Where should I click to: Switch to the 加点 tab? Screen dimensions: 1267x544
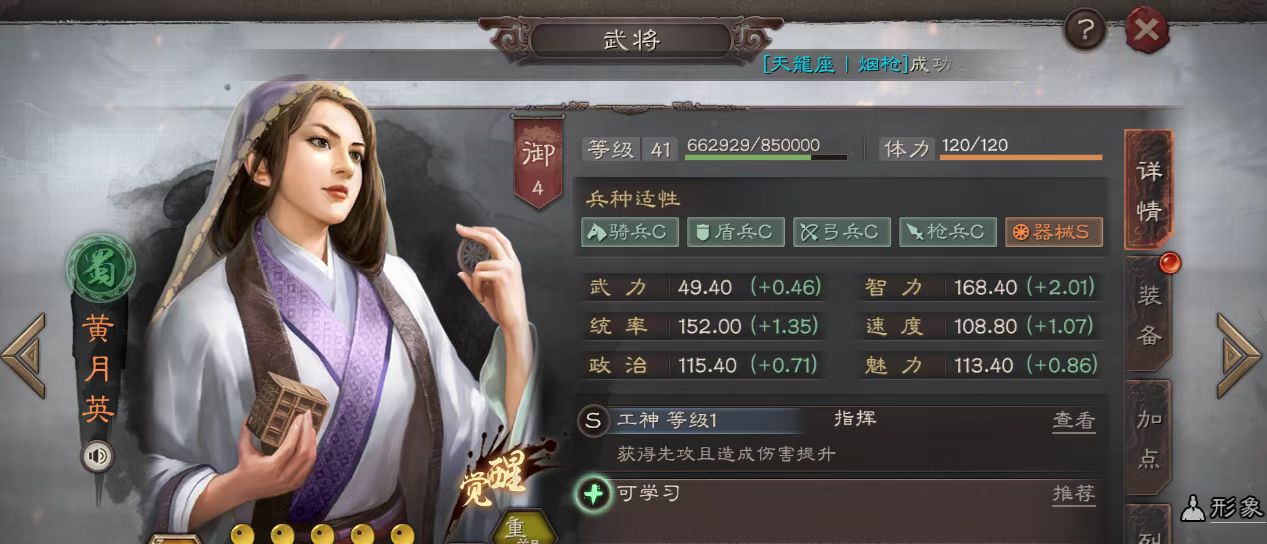(1149, 438)
